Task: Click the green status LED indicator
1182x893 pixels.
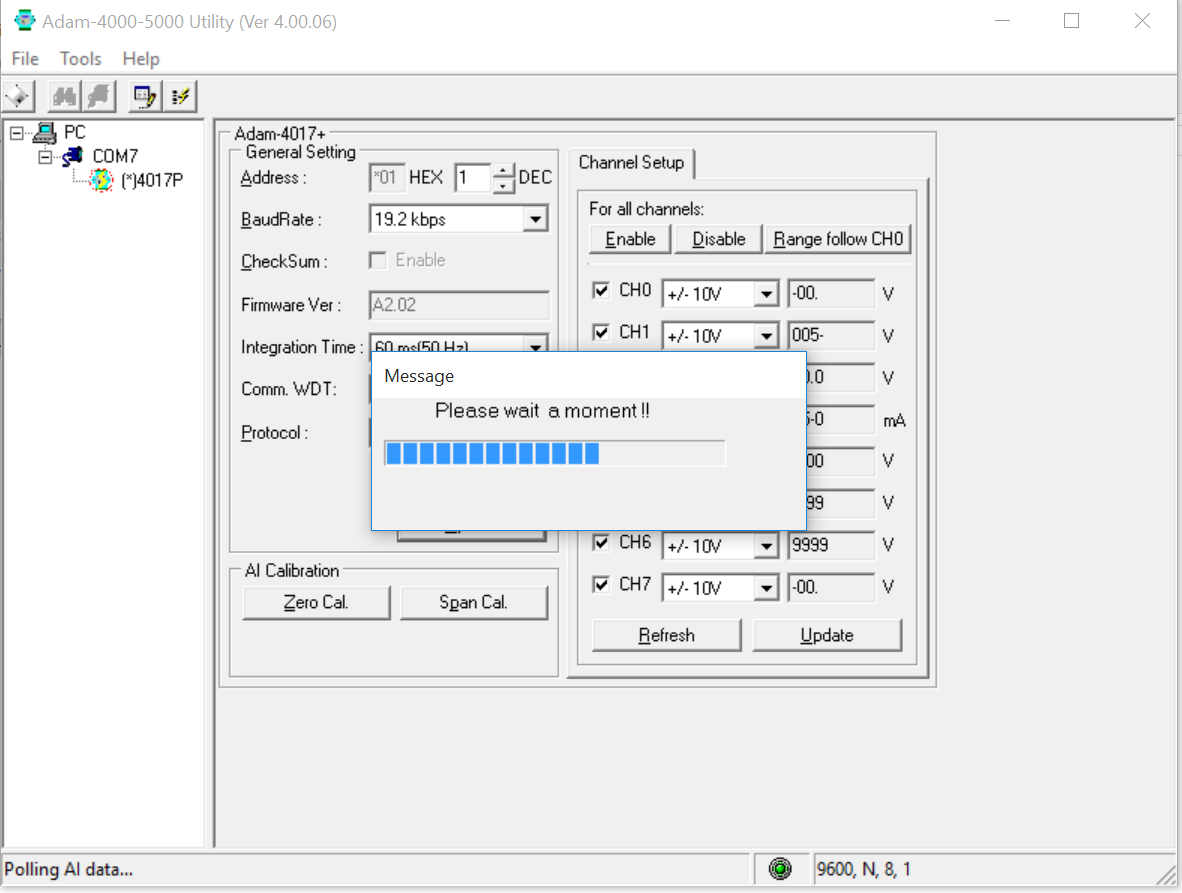Action: (779, 869)
